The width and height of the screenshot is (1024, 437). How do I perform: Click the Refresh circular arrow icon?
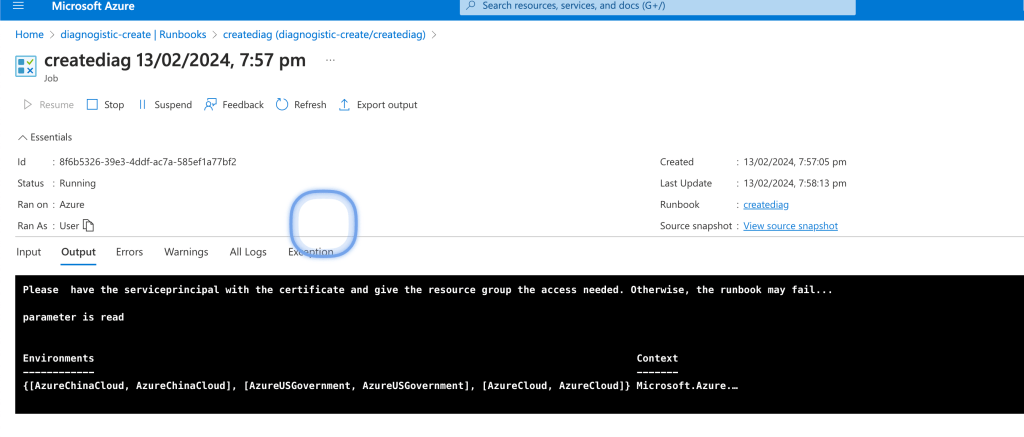pyautogui.click(x=282, y=105)
